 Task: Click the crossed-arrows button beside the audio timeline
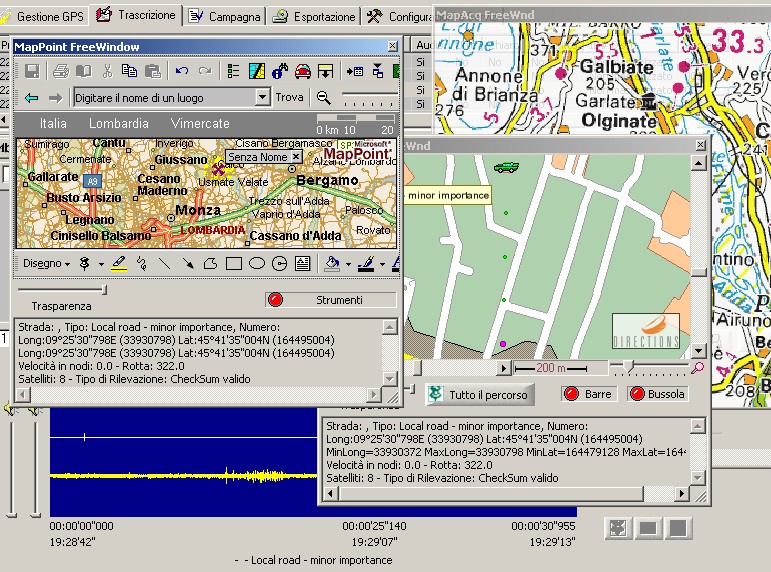[618, 528]
